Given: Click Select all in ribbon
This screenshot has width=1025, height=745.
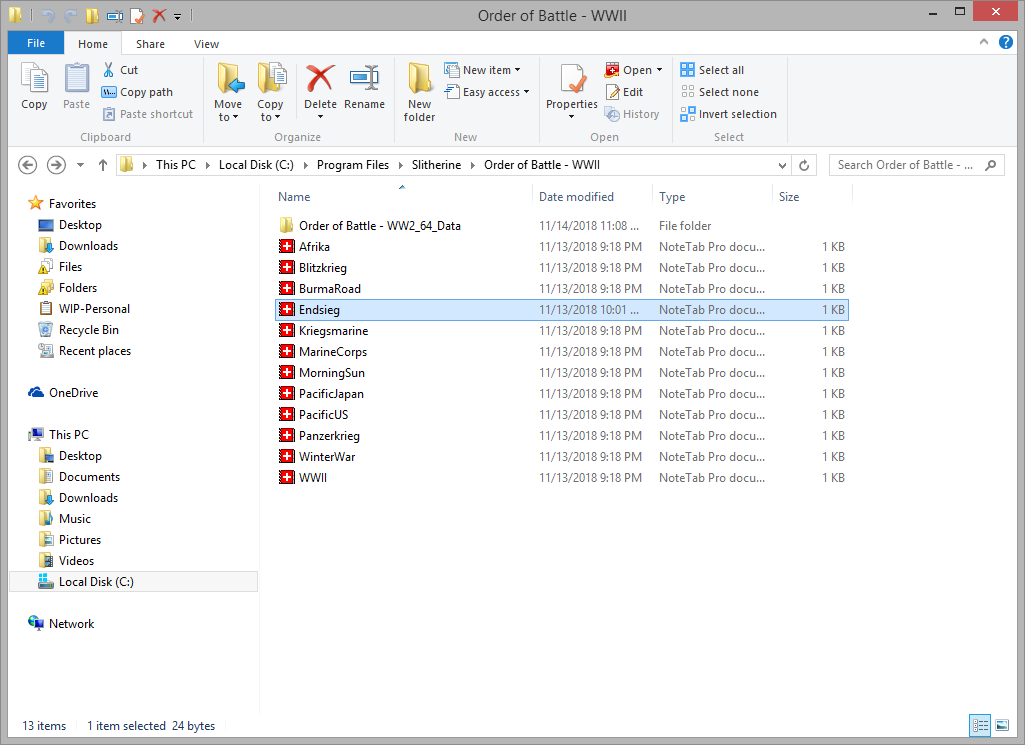Looking at the screenshot, I should tap(712, 70).
